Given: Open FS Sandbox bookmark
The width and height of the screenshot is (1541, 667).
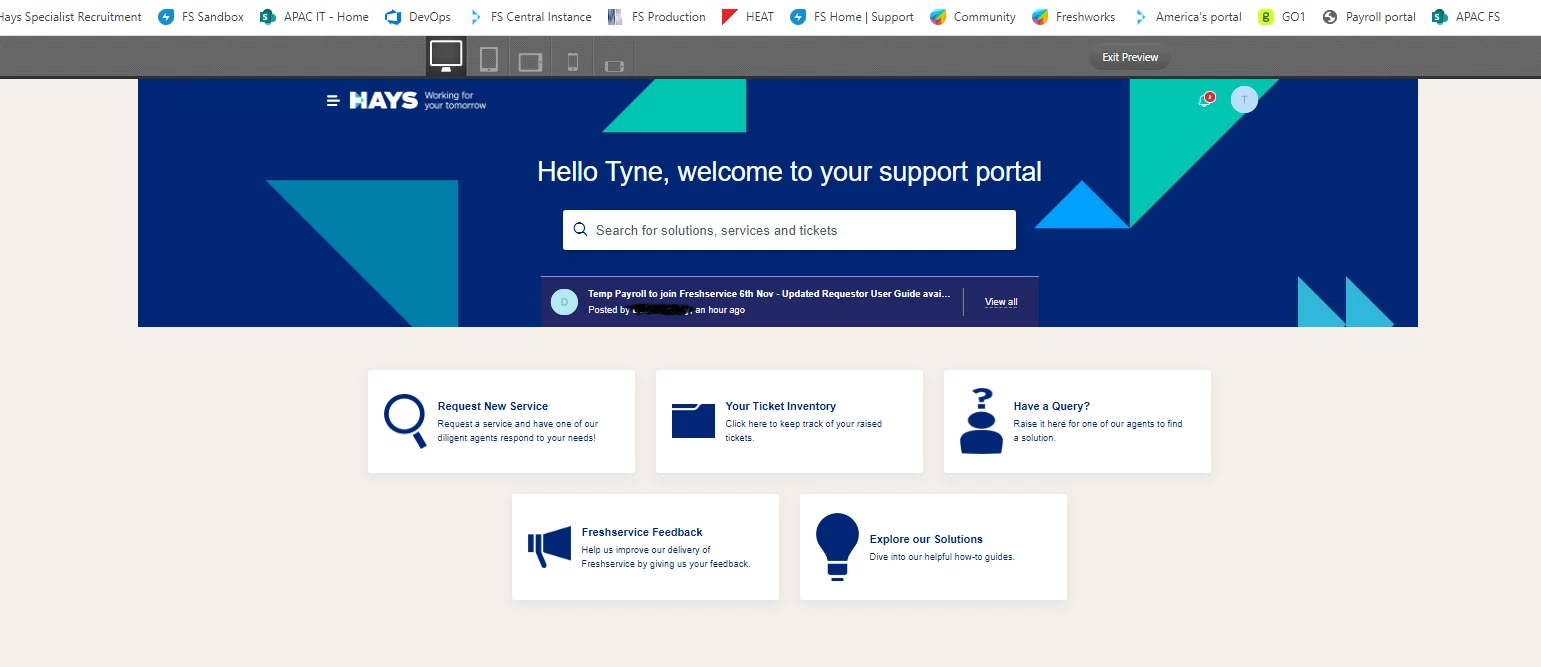Looking at the screenshot, I should (201, 16).
